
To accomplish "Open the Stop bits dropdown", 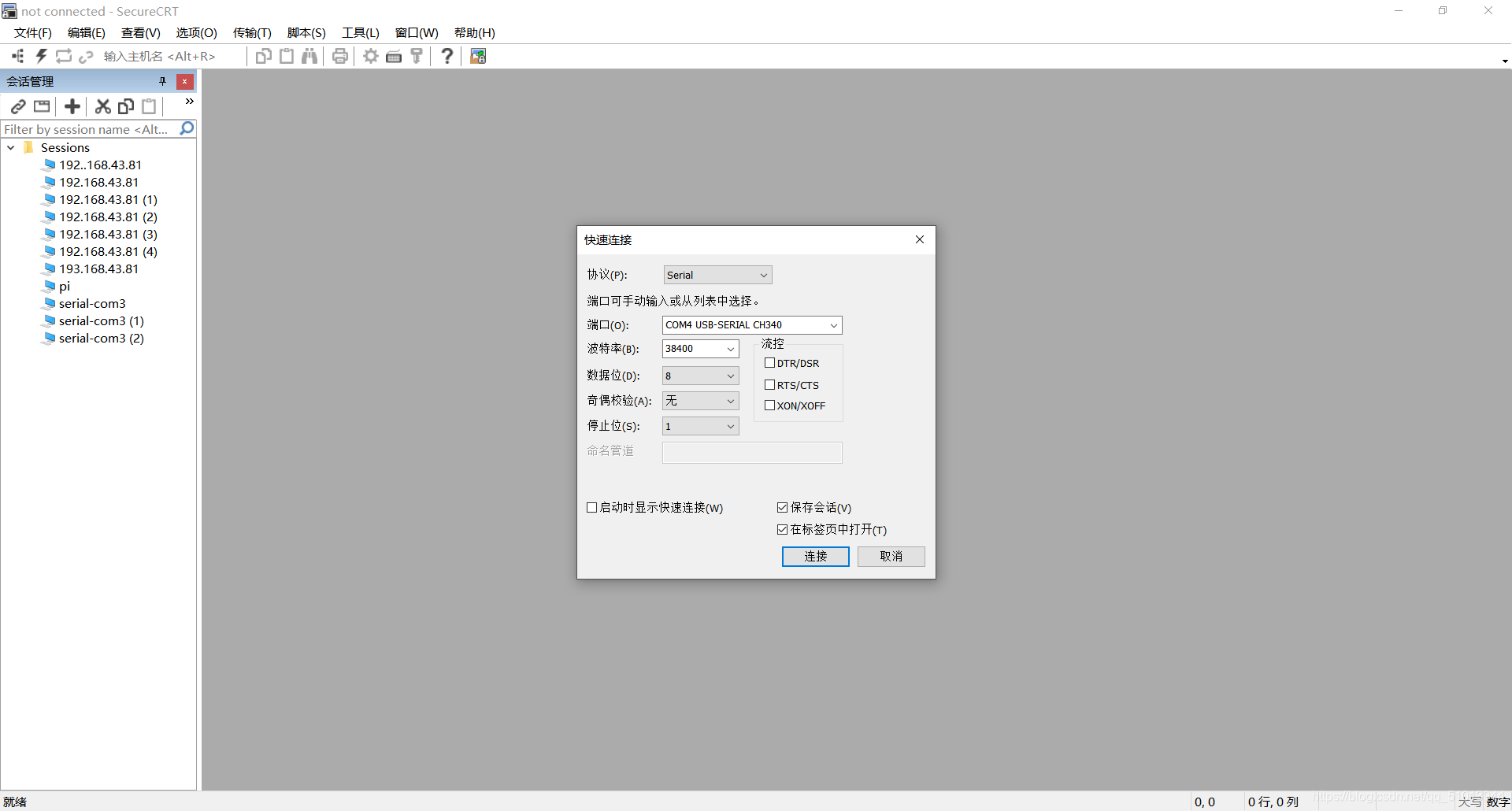I will pyautogui.click(x=700, y=426).
